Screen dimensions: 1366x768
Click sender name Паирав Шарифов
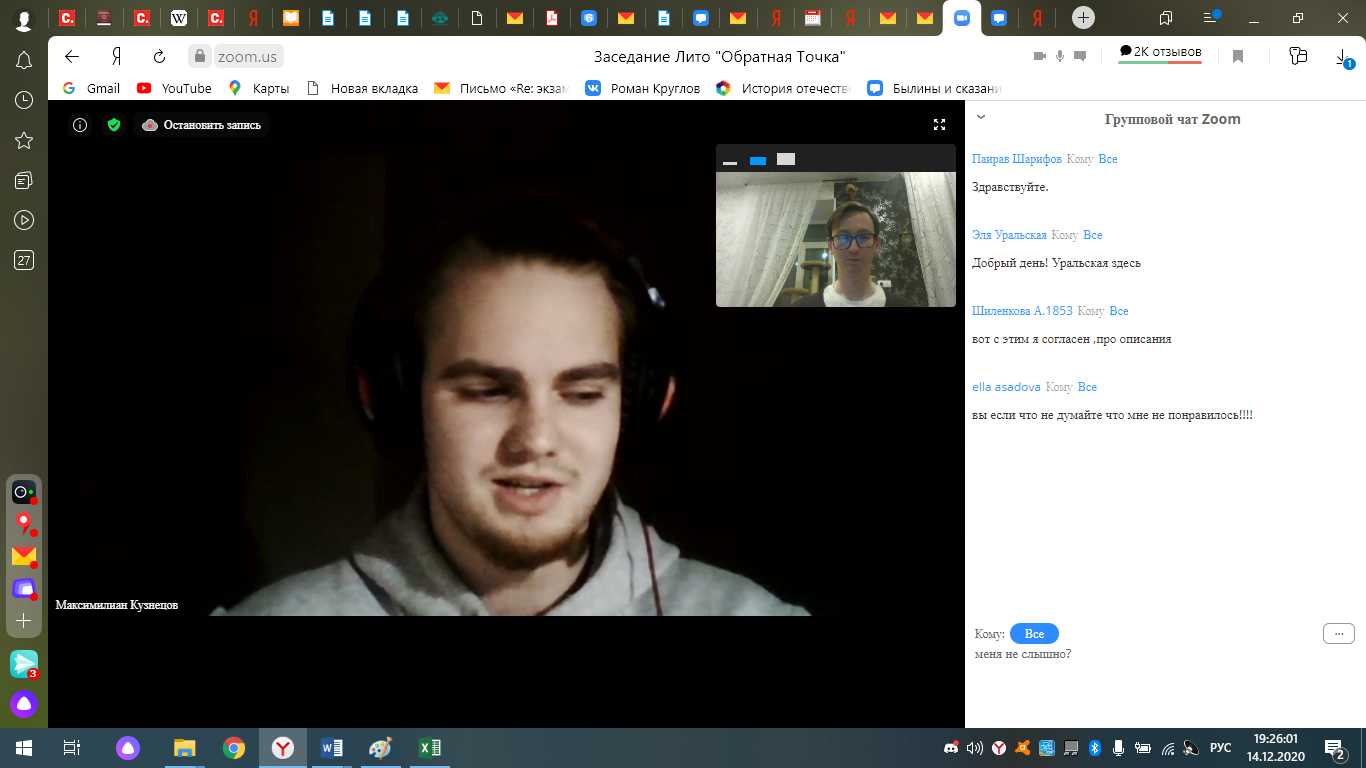(1017, 159)
